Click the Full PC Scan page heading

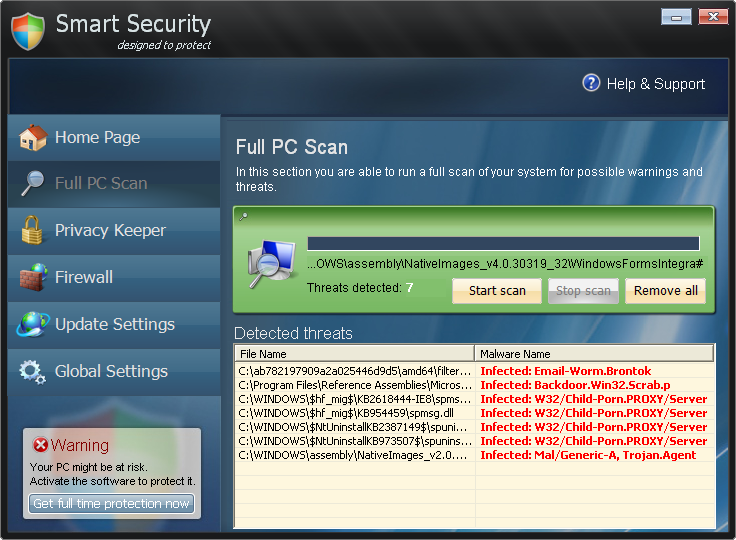(291, 147)
